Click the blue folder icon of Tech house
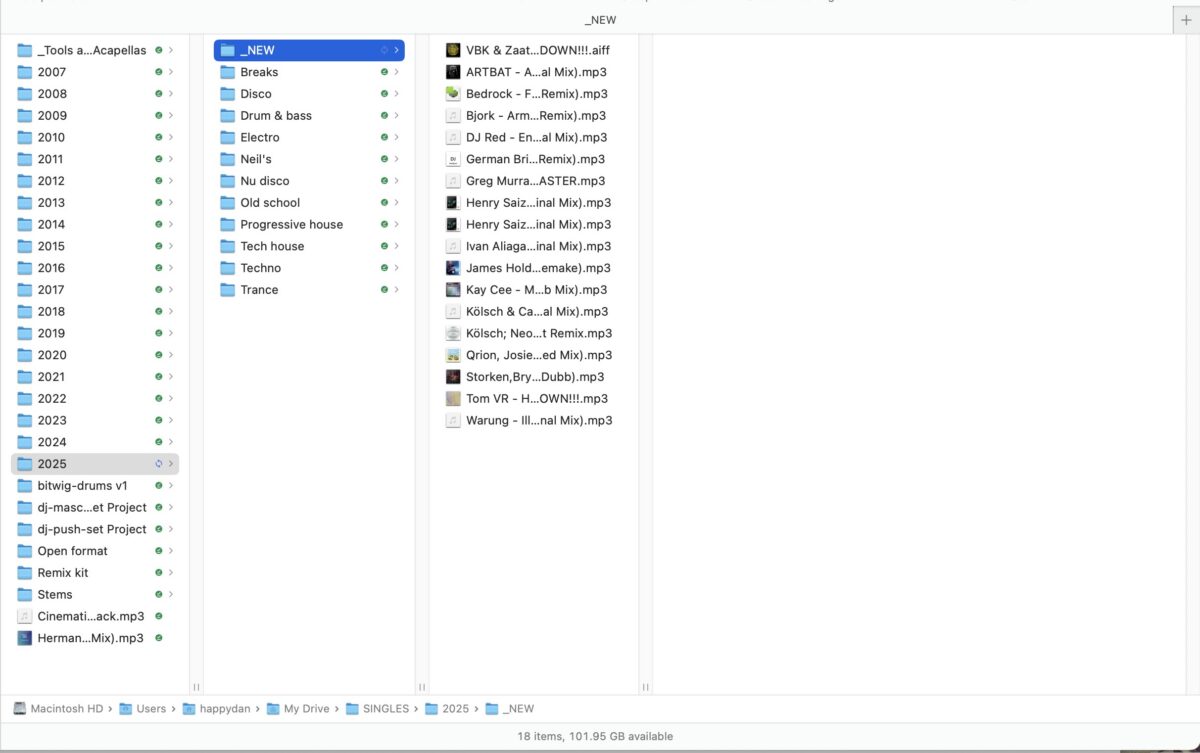The width and height of the screenshot is (1200, 753). point(226,246)
